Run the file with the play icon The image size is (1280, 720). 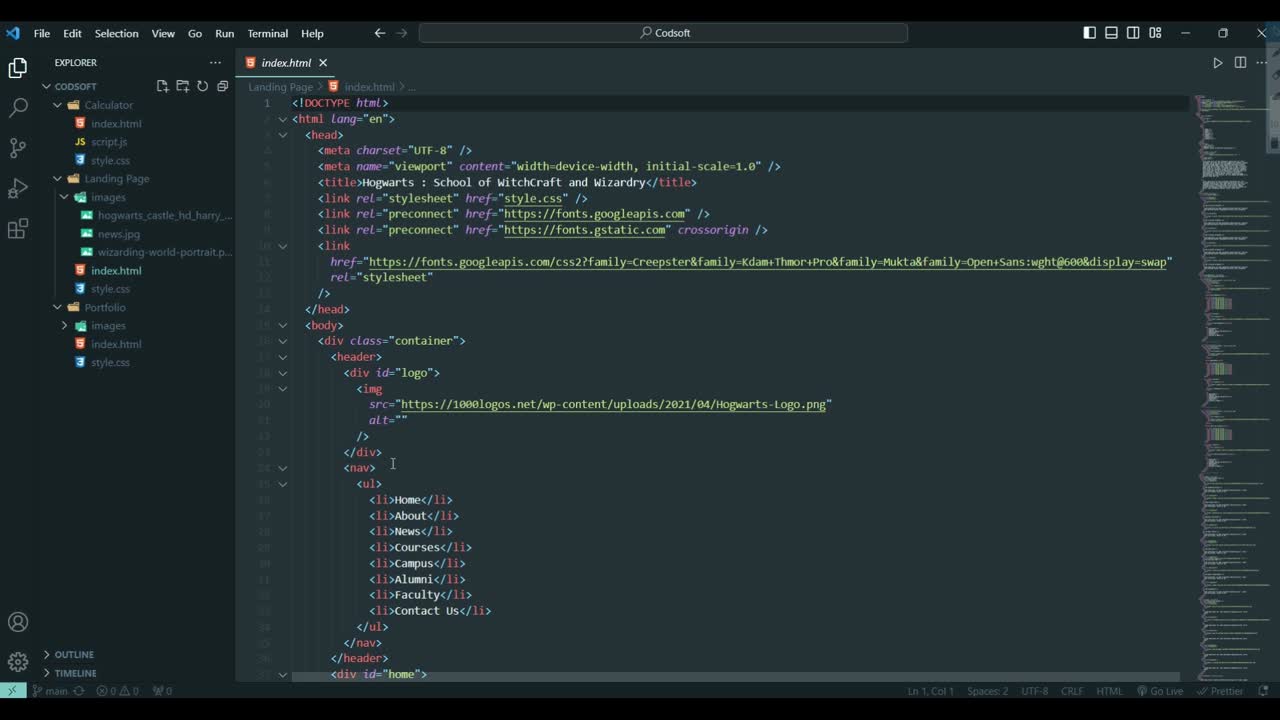[x=1217, y=63]
